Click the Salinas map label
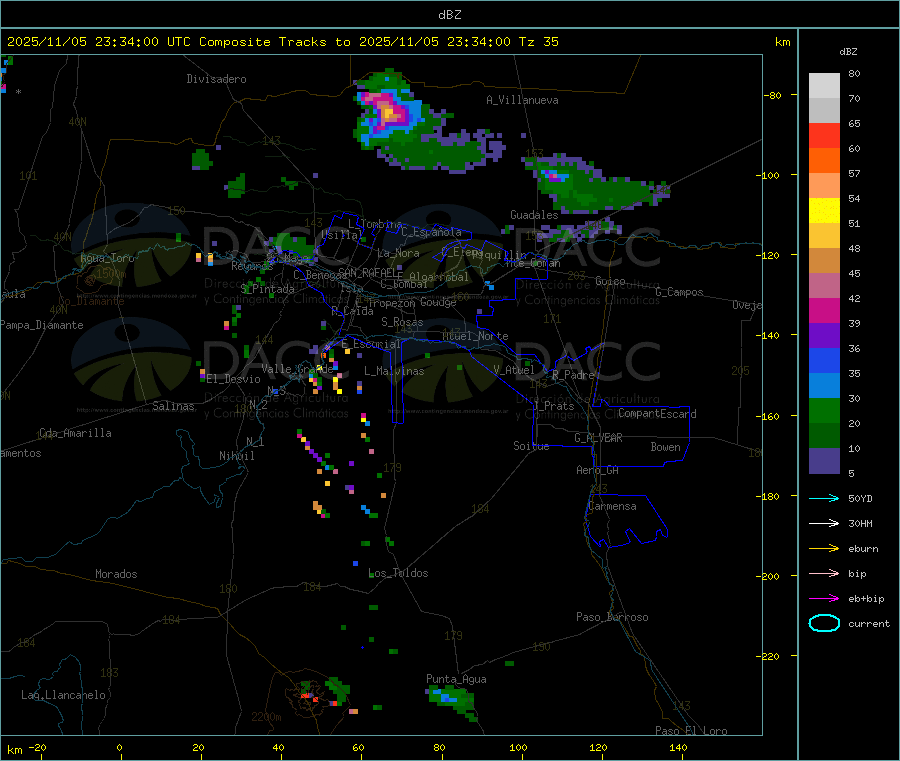 [x=173, y=406]
